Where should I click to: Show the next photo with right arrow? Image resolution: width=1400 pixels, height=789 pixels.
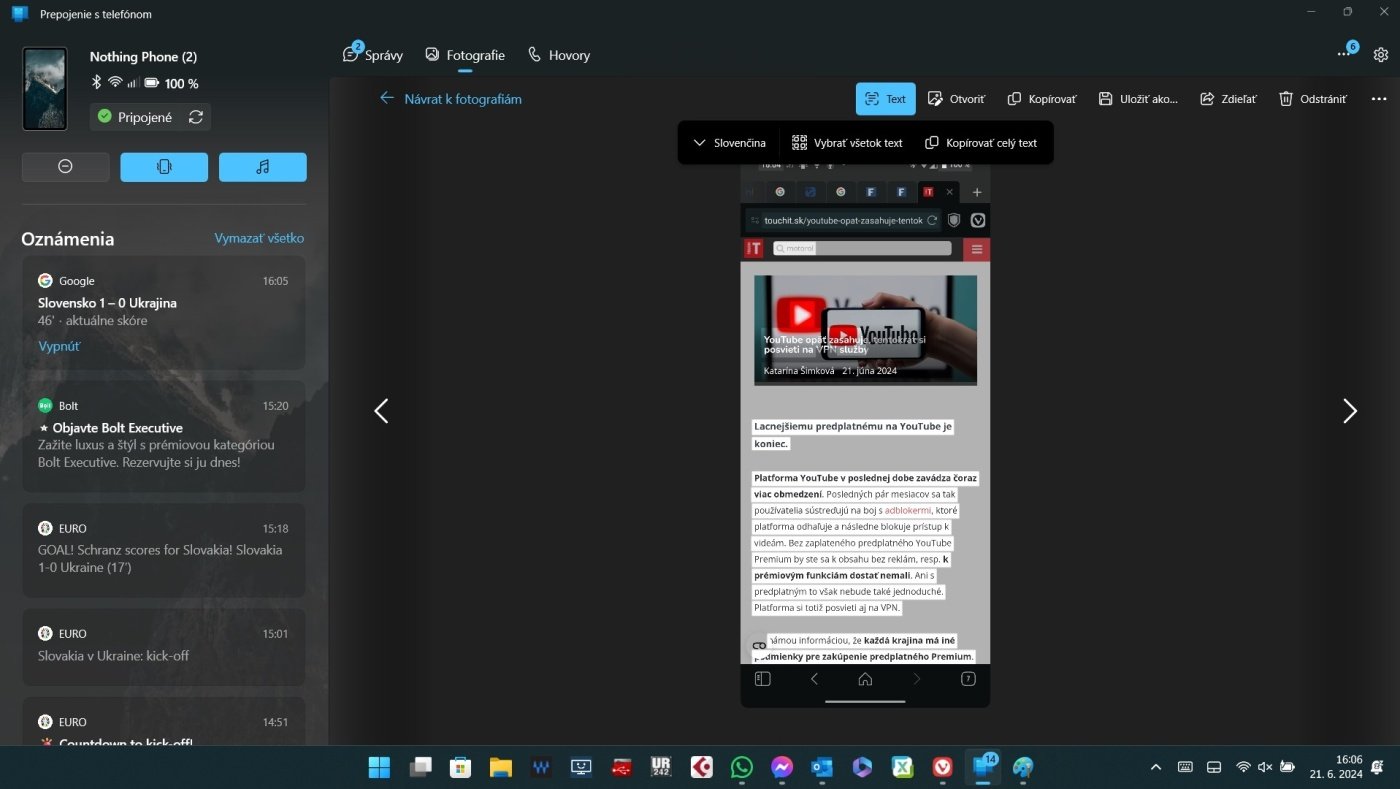tap(1349, 411)
